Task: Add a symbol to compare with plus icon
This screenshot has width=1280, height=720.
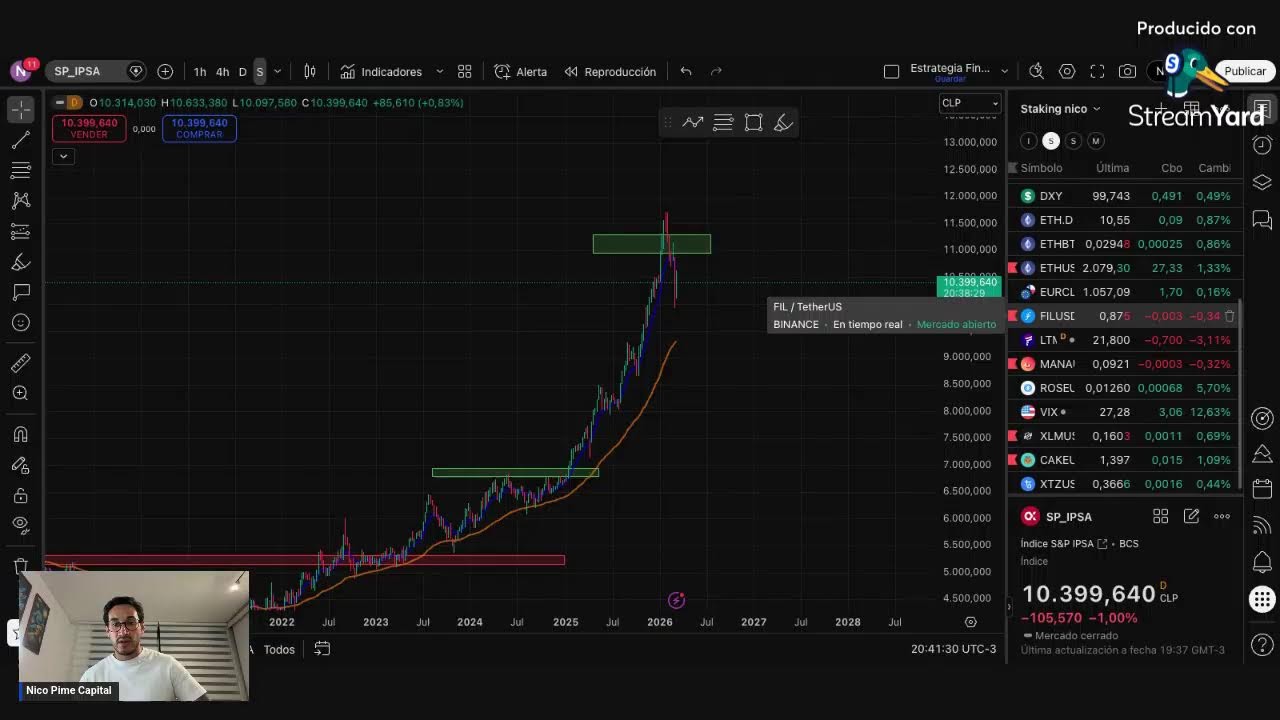Action: 165,71
